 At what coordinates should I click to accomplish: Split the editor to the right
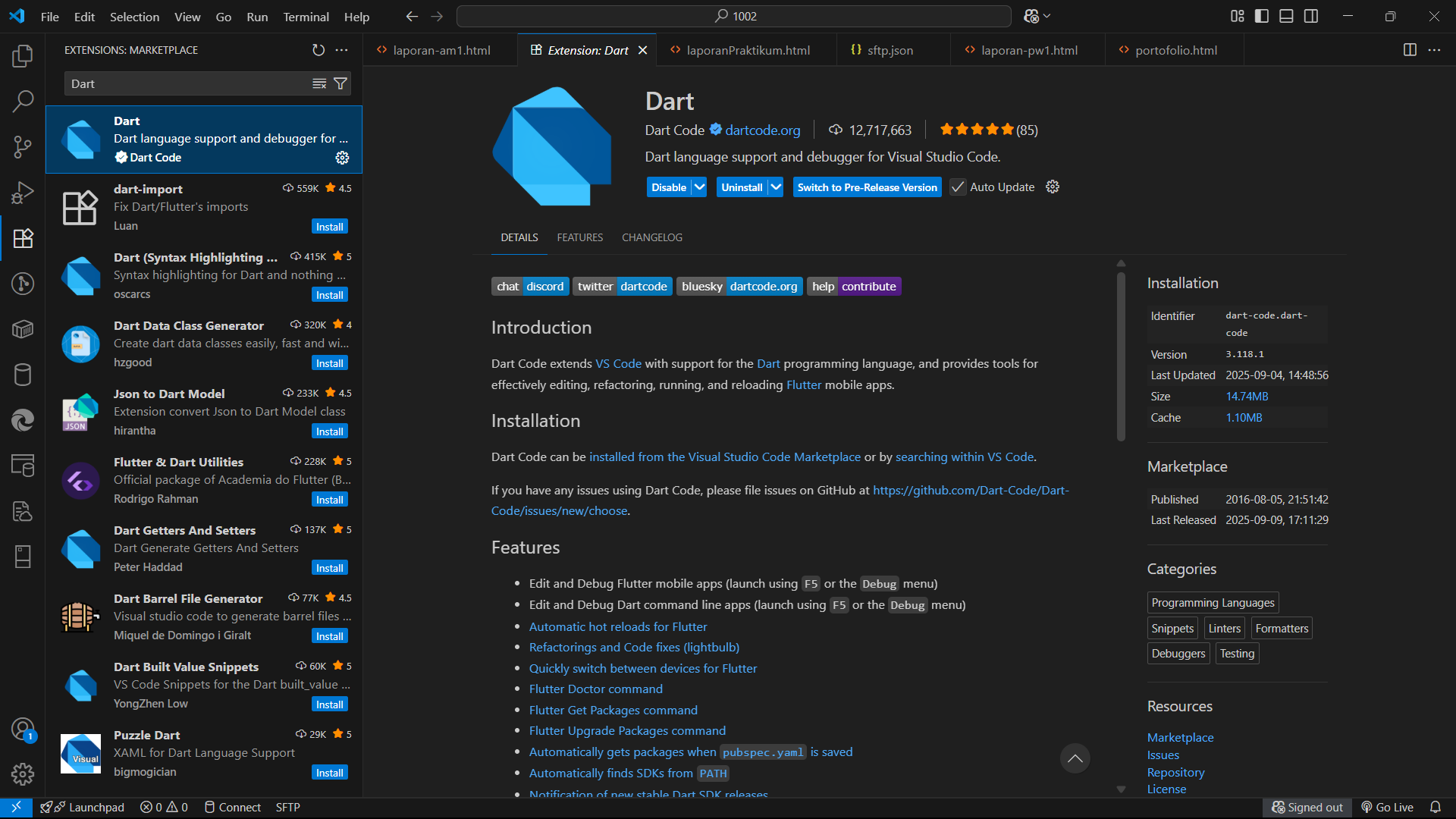[1410, 50]
